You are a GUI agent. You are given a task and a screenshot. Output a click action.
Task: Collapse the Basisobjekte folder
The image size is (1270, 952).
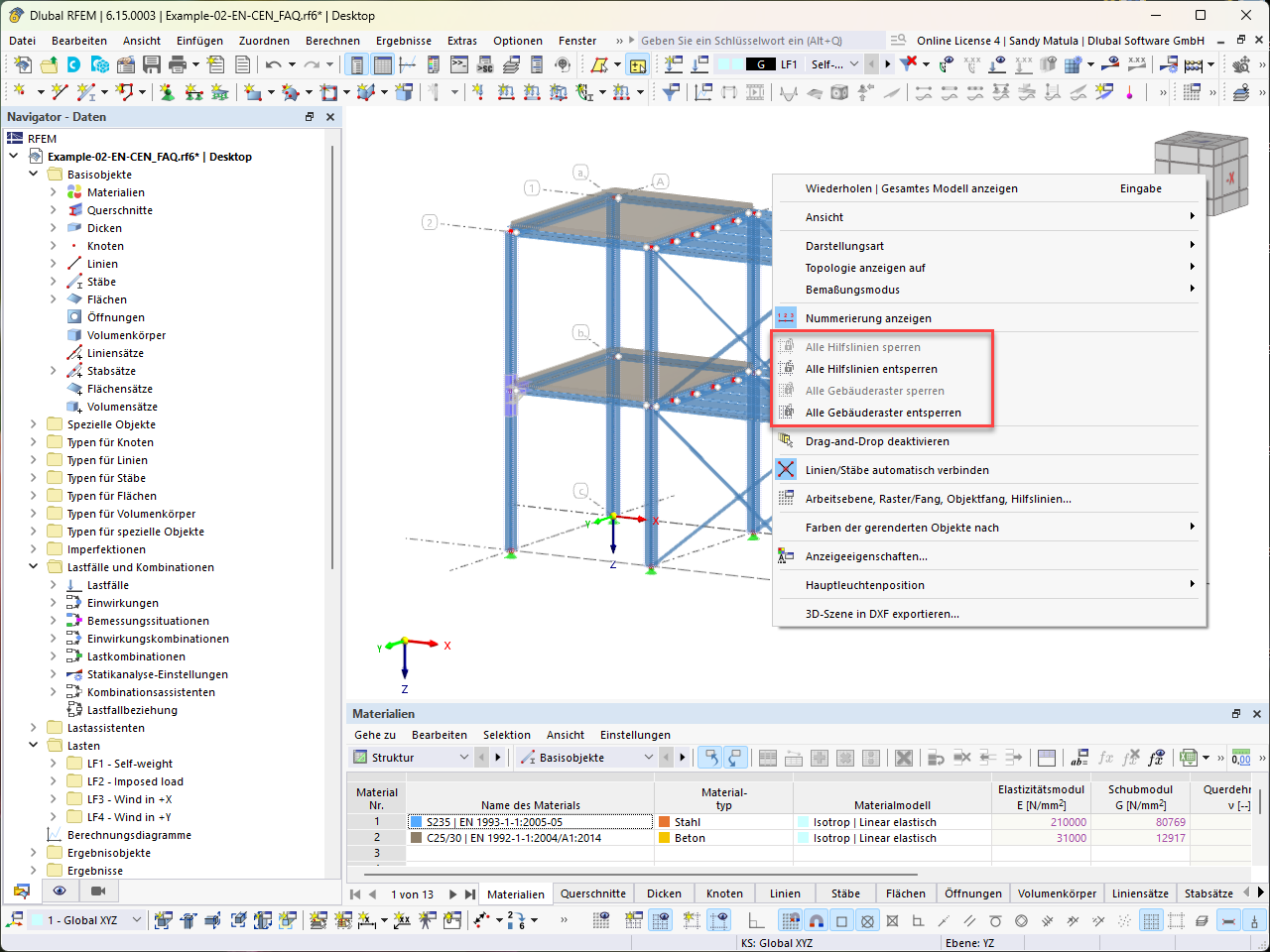pos(34,175)
